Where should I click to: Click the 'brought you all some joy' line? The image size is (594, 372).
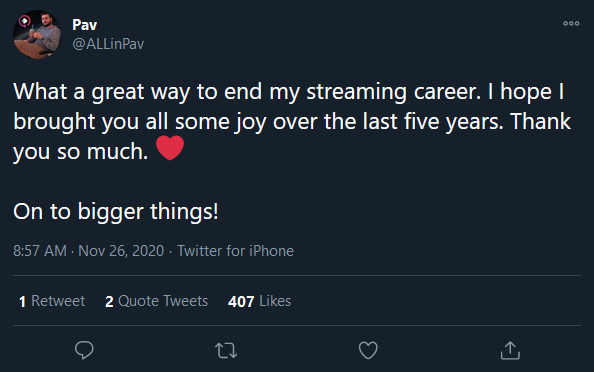coord(140,122)
